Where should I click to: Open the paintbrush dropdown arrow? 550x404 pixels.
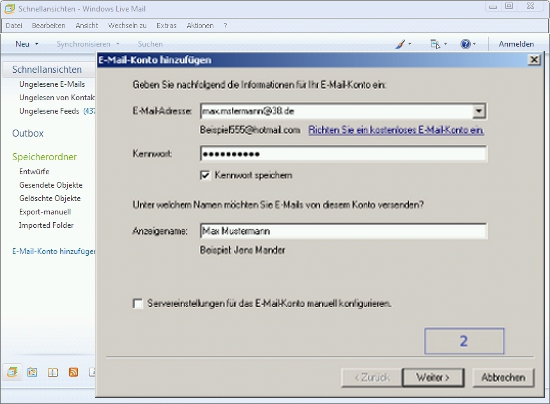[x=410, y=44]
